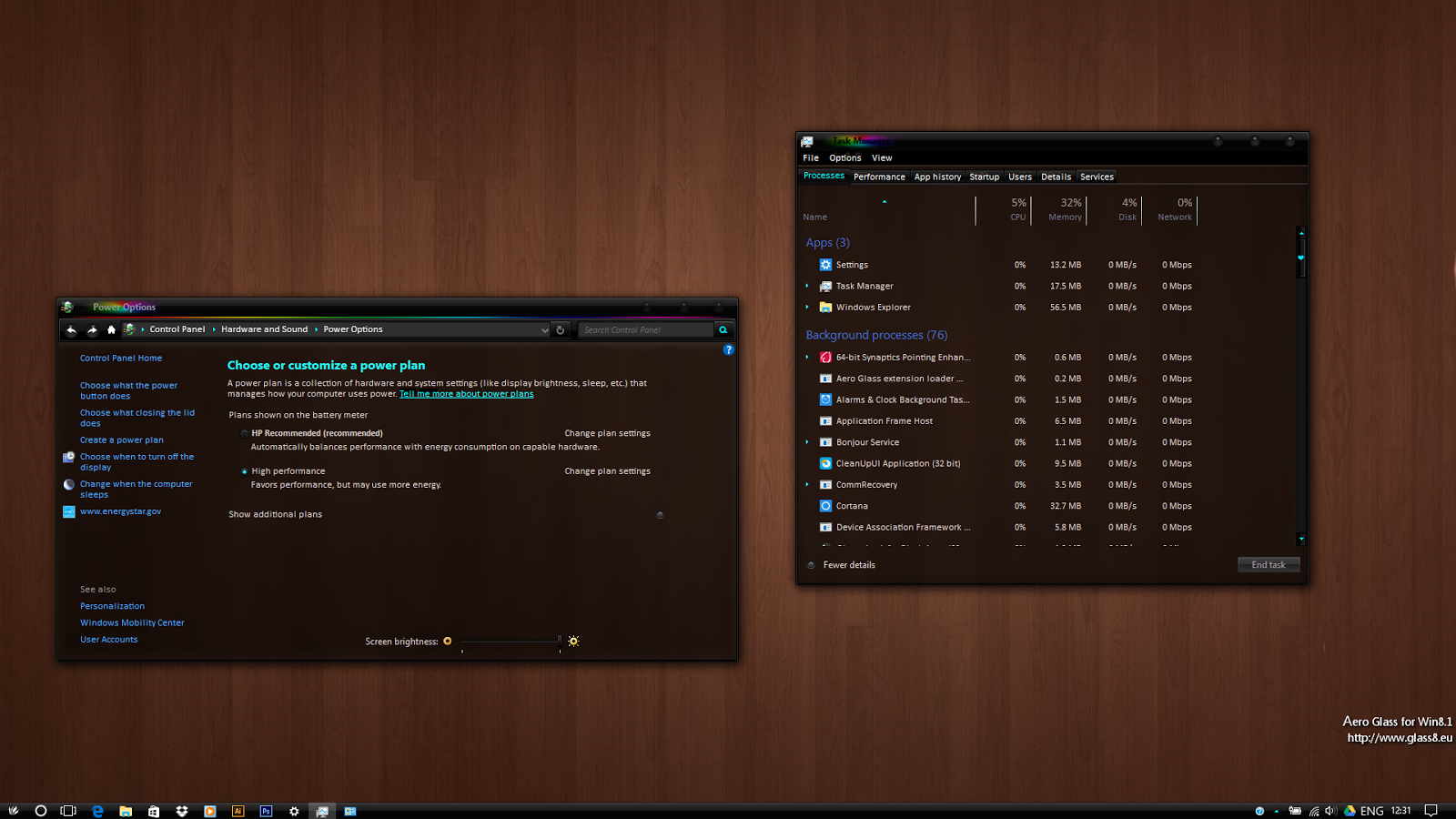Expand the Windows Explorer process row
This screenshot has width=1456, height=819.
click(807, 308)
